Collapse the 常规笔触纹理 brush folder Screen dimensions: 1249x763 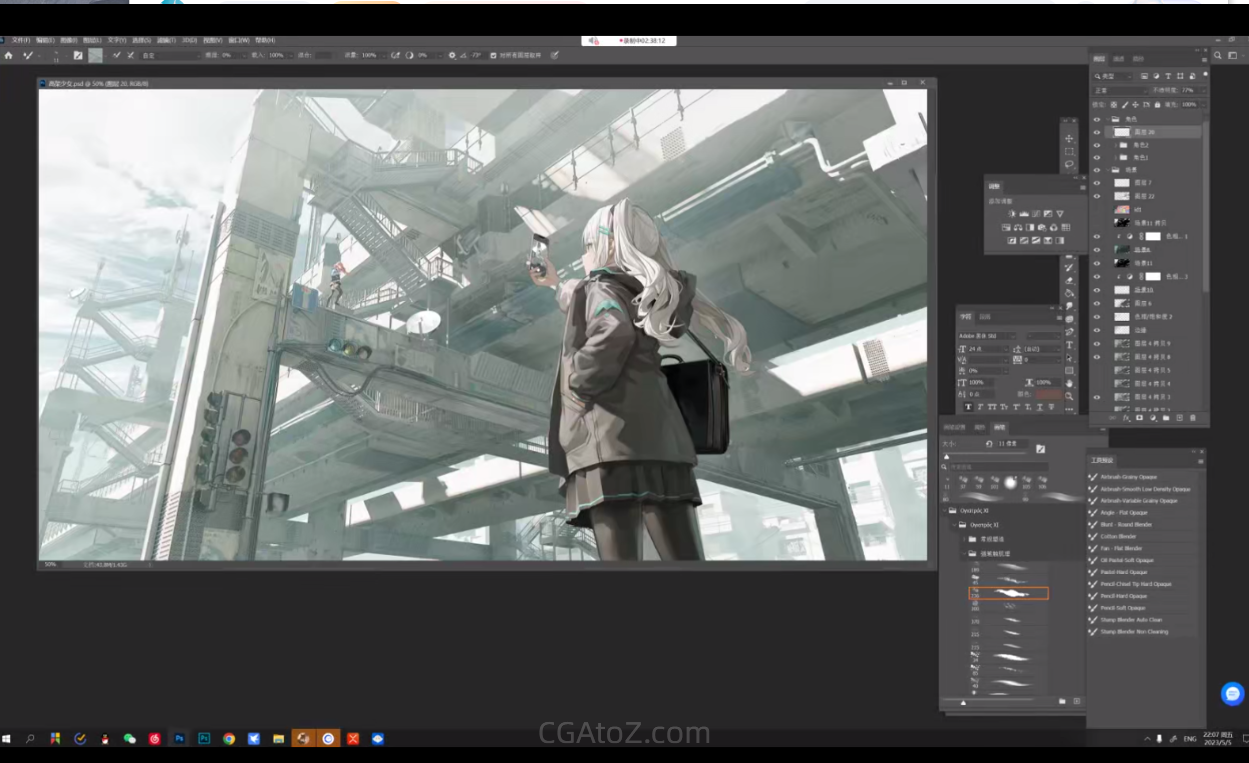(964, 553)
